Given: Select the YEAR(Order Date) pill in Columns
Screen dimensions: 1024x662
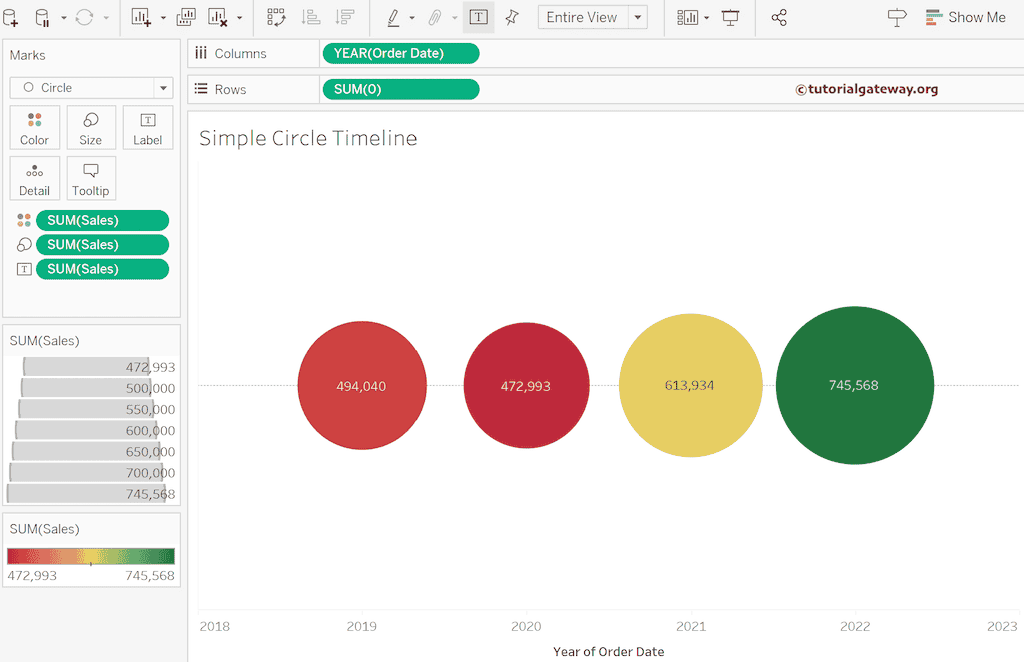Looking at the screenshot, I should [401, 54].
